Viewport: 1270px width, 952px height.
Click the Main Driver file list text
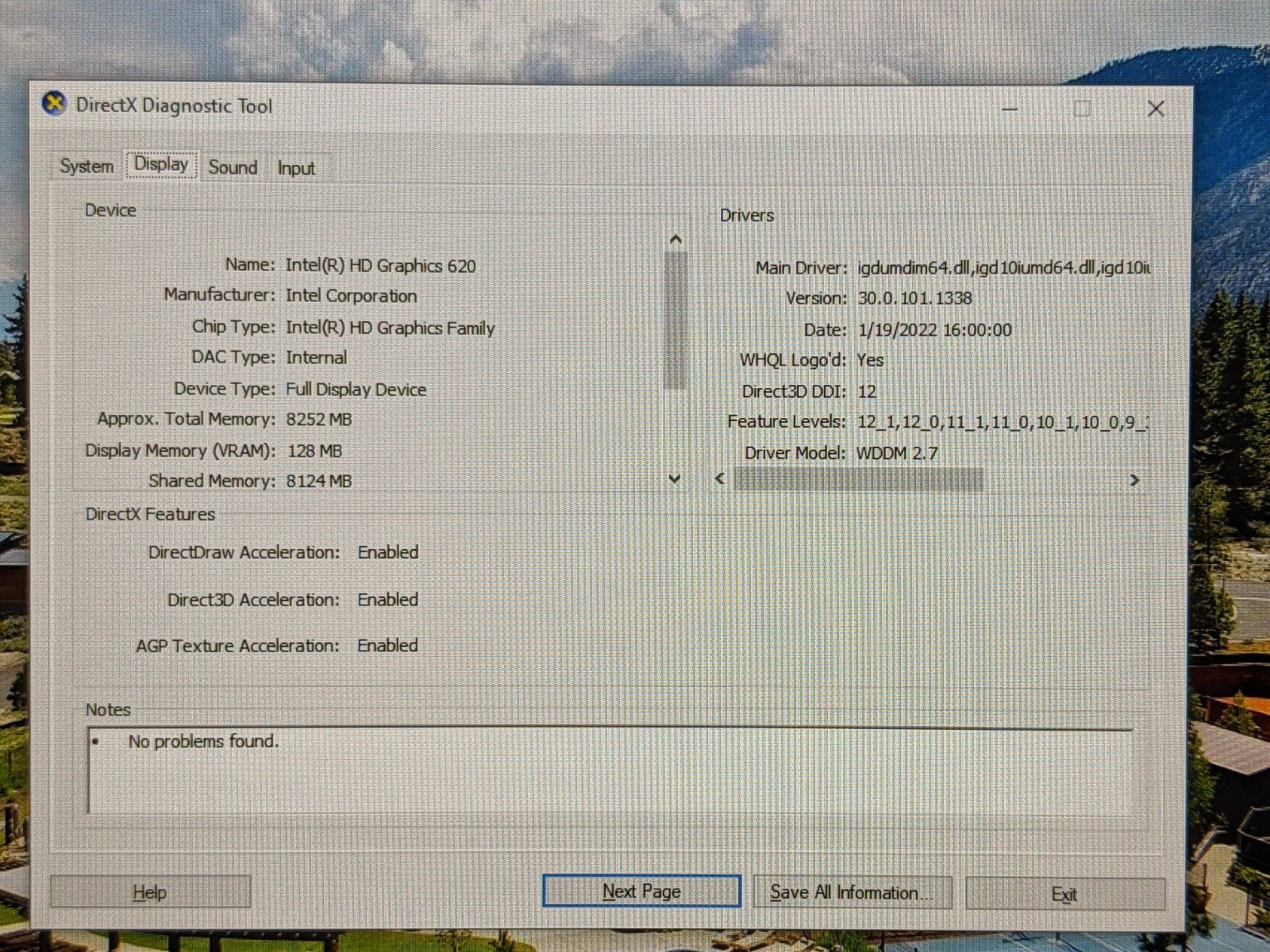1003,268
